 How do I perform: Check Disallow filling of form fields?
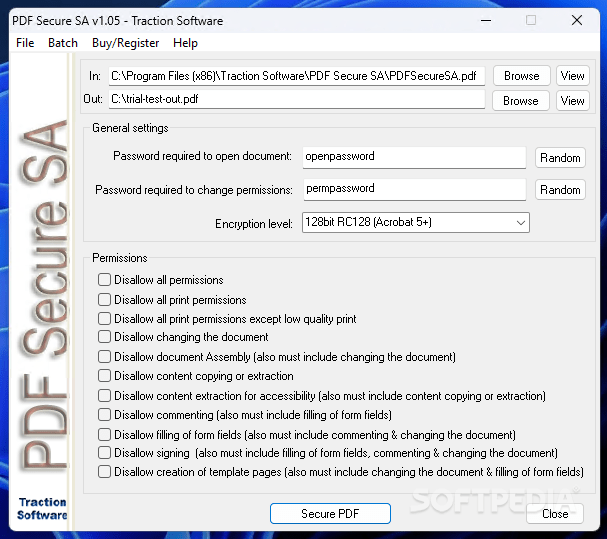point(104,434)
